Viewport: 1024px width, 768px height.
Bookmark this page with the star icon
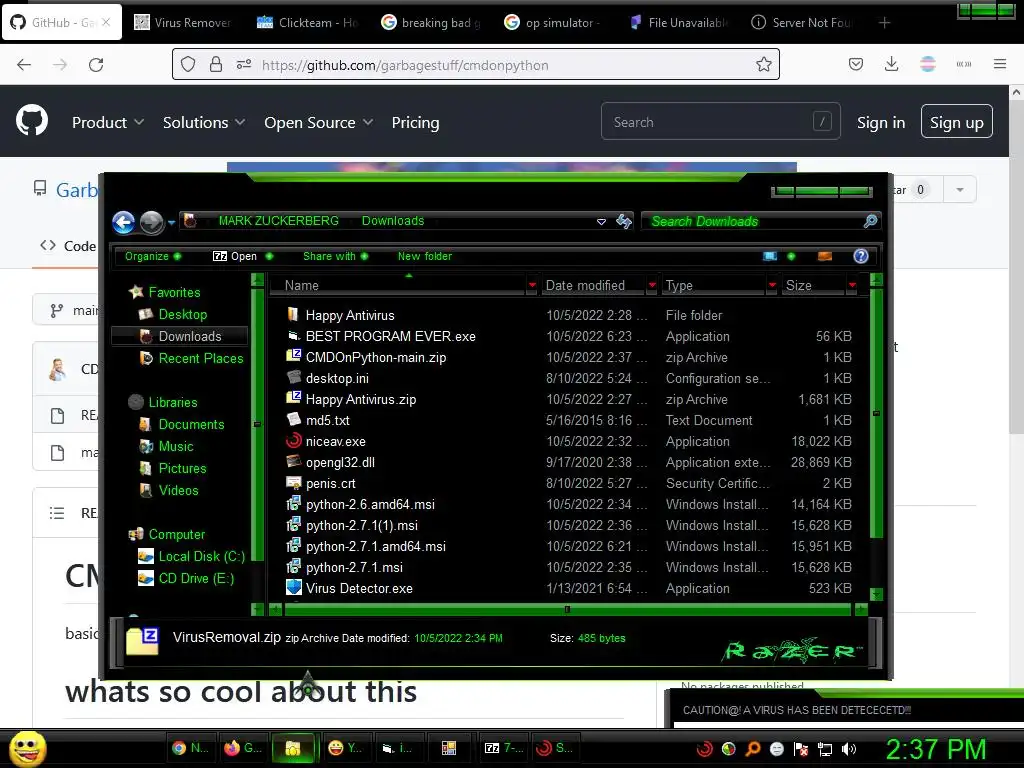[x=763, y=65]
